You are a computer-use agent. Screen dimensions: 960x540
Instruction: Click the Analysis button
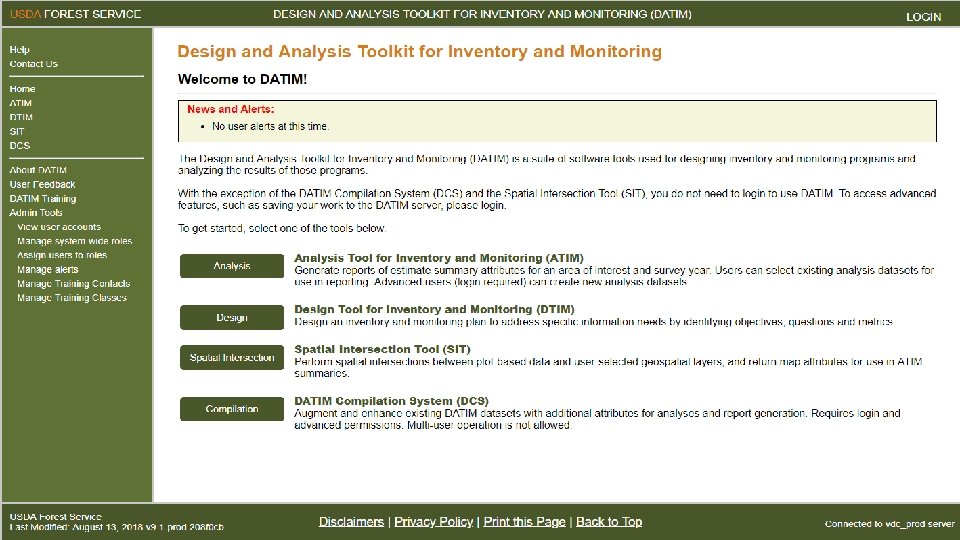232,266
